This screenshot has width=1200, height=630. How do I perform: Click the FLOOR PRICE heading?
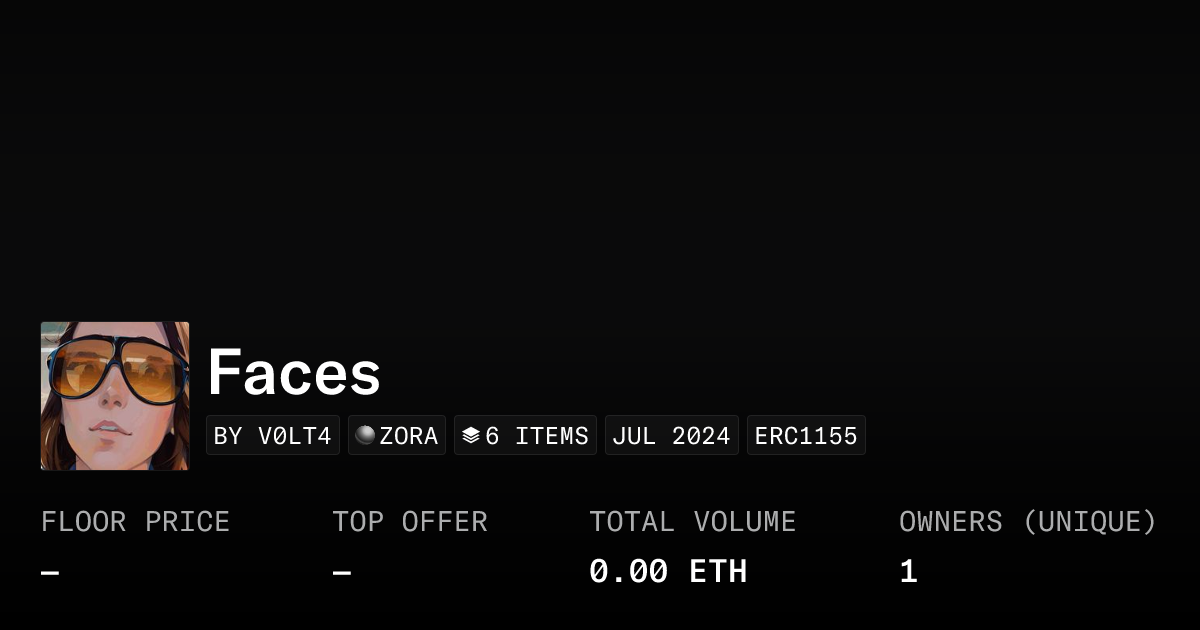tap(135, 522)
